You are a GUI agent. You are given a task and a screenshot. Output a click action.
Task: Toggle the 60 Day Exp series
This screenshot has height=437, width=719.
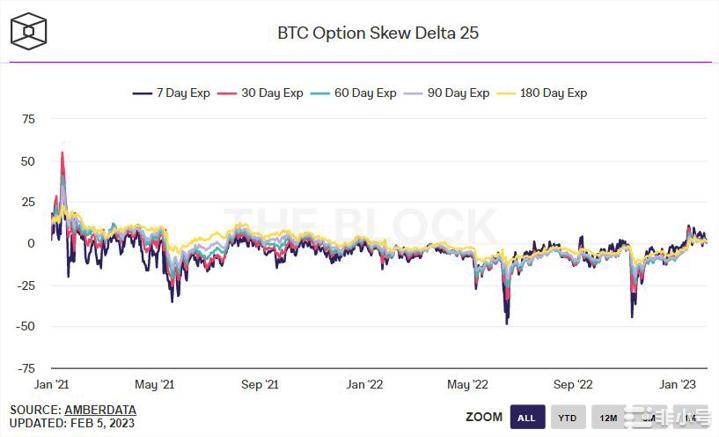(367, 93)
